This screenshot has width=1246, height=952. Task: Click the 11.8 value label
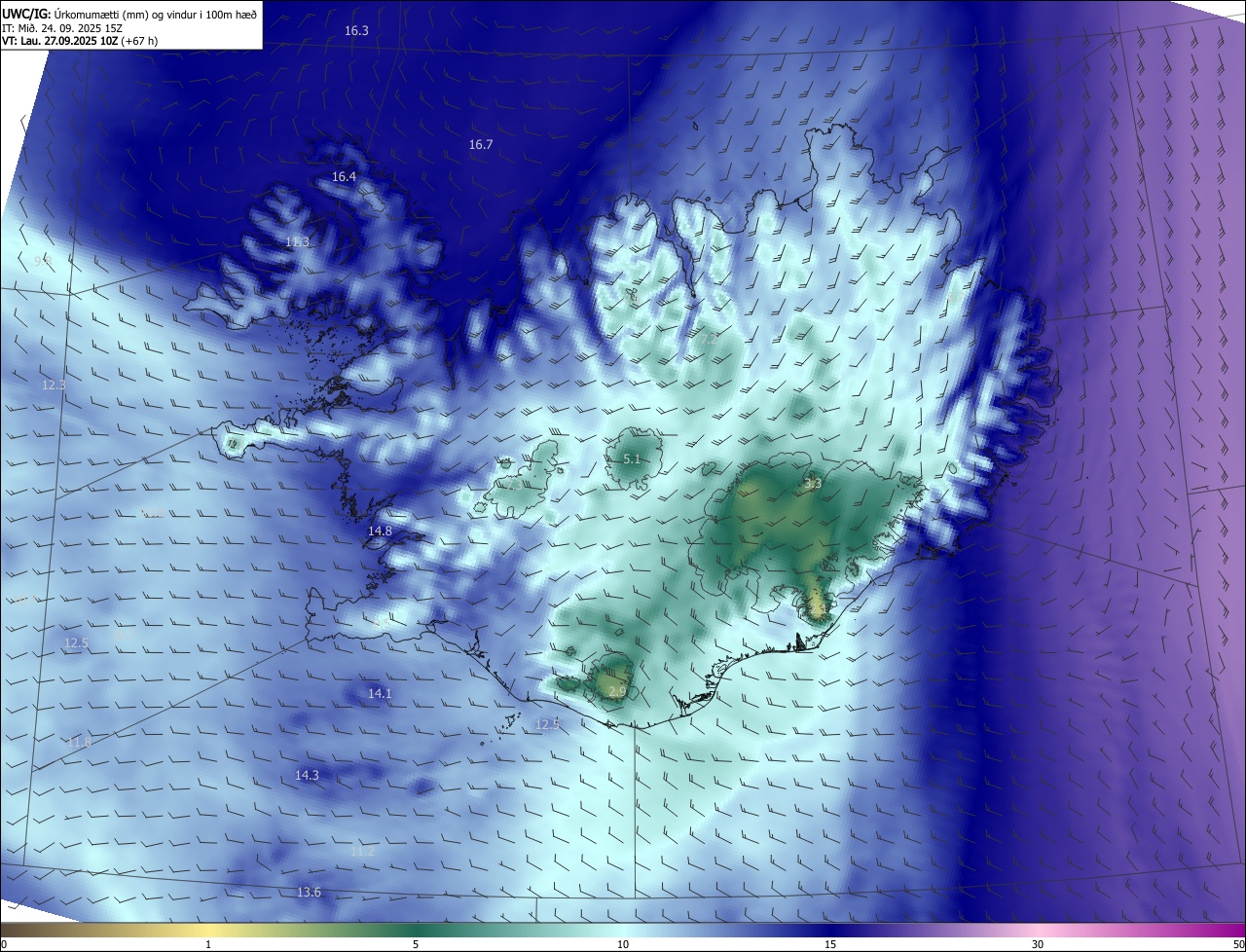[x=79, y=742]
